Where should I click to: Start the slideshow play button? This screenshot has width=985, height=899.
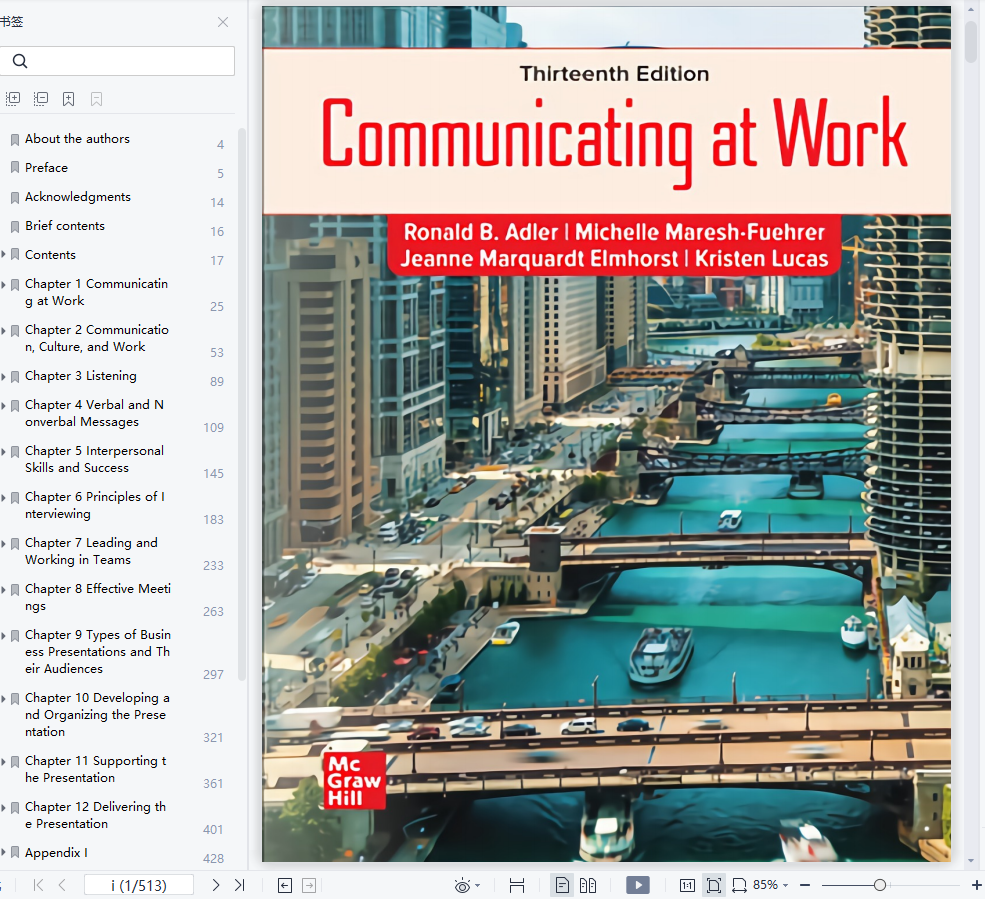(638, 885)
